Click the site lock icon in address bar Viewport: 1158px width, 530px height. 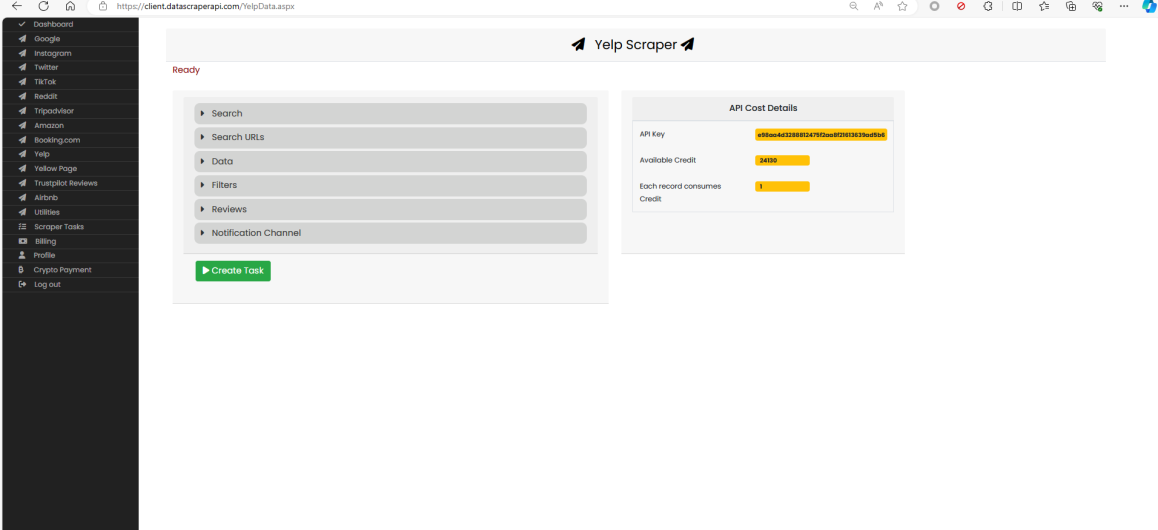pyautogui.click(x=103, y=6)
